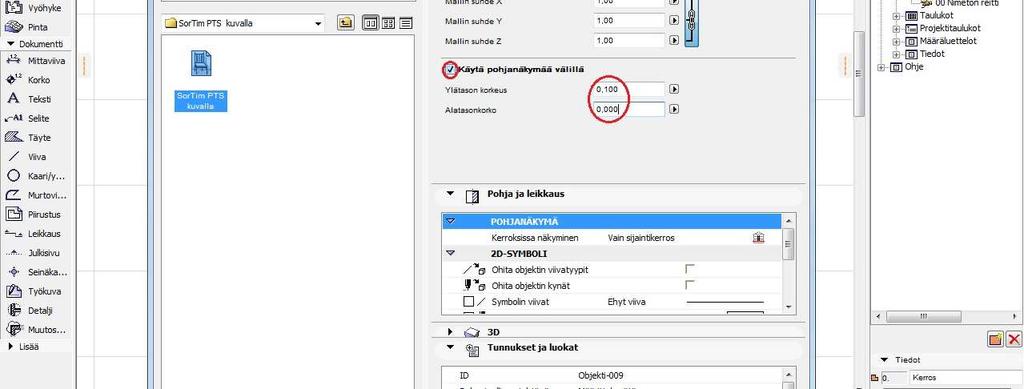Select the Seinäkaavio interior elevation tool

(35, 272)
